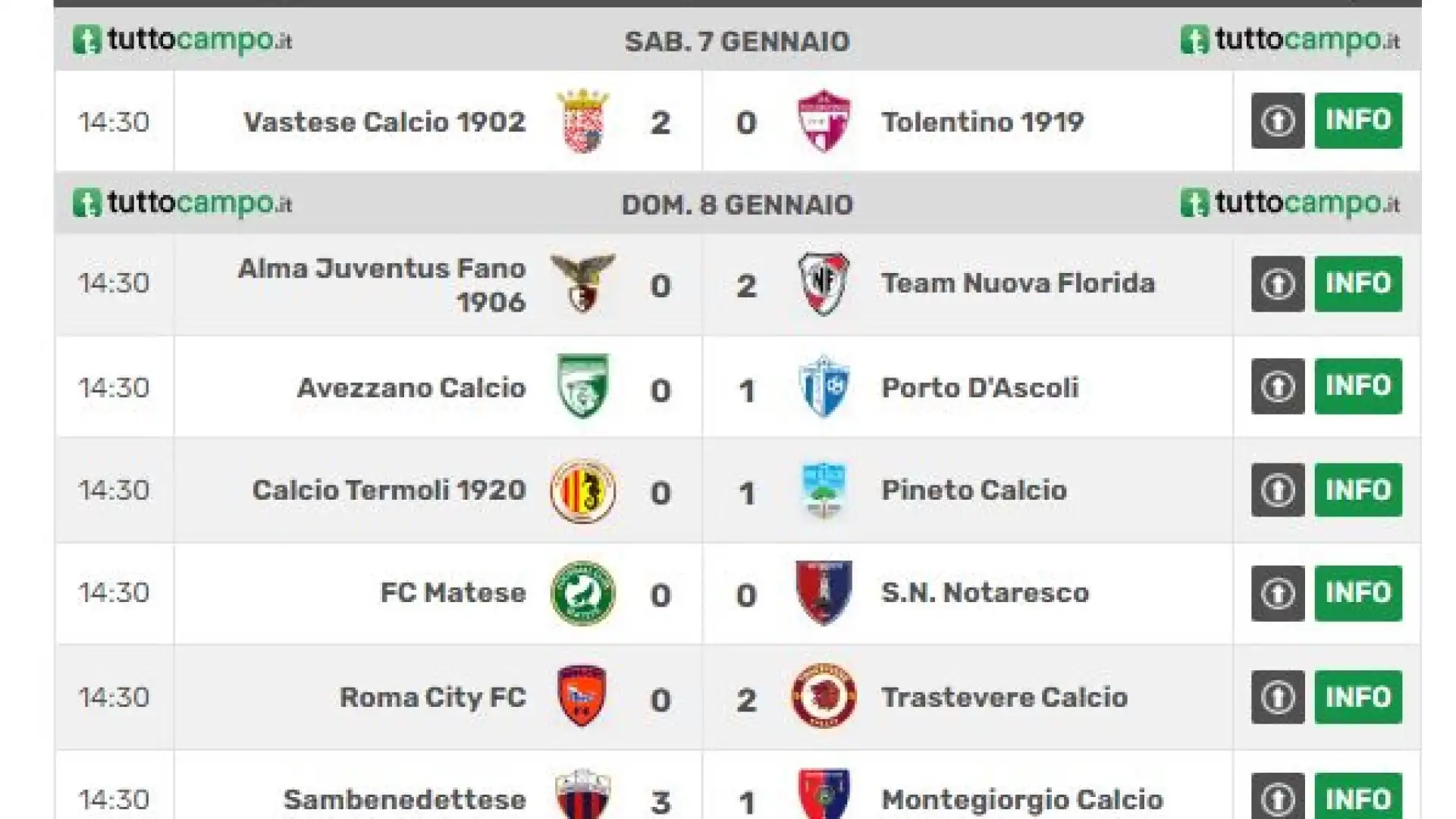Select the Avezzano Calcio green shield logo
The image size is (1456, 819).
tap(582, 387)
